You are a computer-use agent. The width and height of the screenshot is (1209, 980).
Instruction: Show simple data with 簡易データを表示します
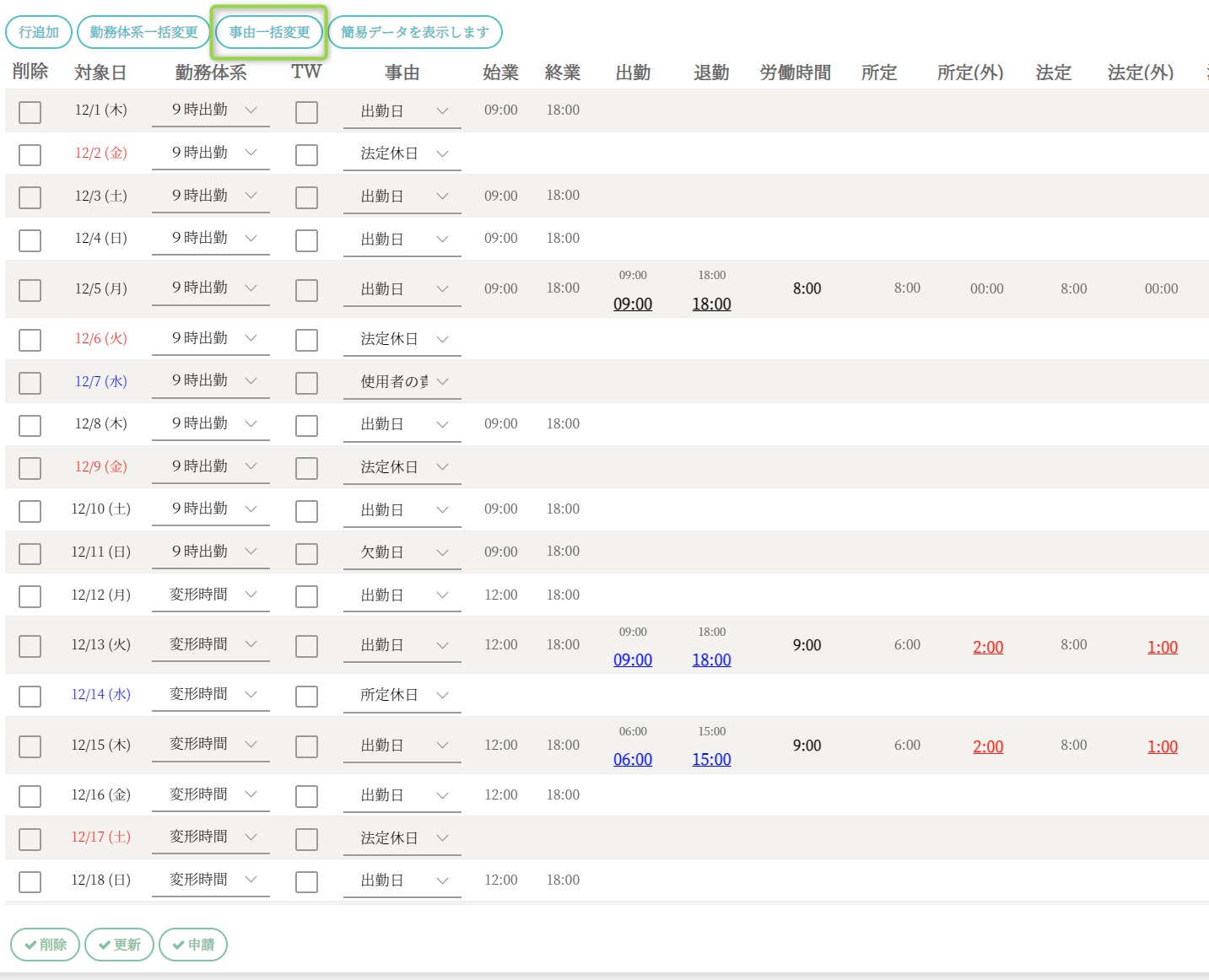click(x=414, y=32)
